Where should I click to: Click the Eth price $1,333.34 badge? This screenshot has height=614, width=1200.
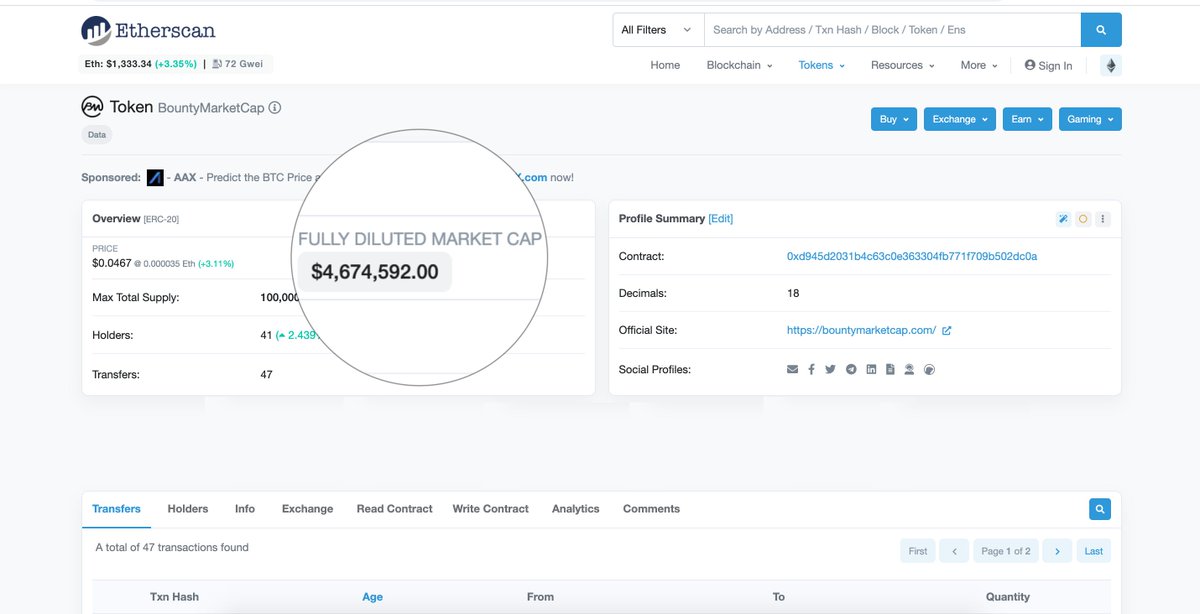[x=139, y=64]
